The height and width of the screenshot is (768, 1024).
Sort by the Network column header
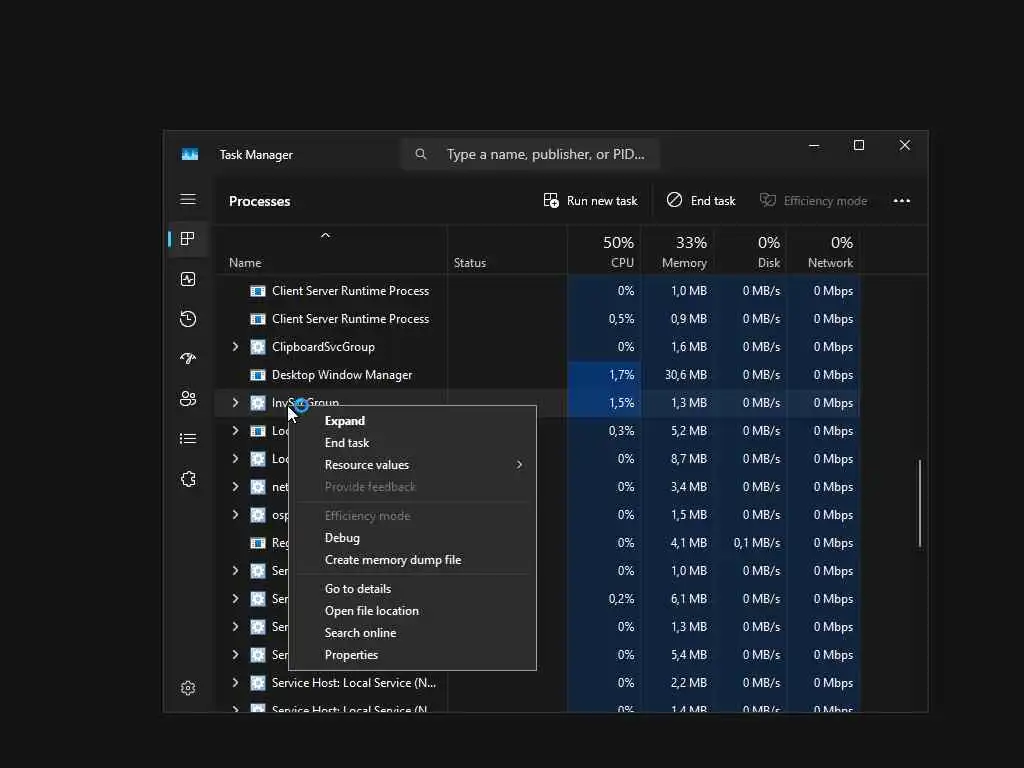pyautogui.click(x=824, y=252)
